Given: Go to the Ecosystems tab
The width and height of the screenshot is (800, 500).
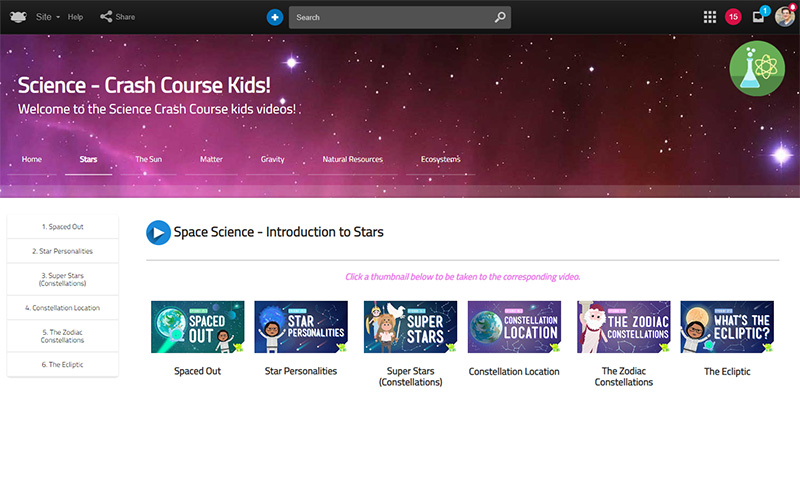Looking at the screenshot, I should click(x=440, y=159).
